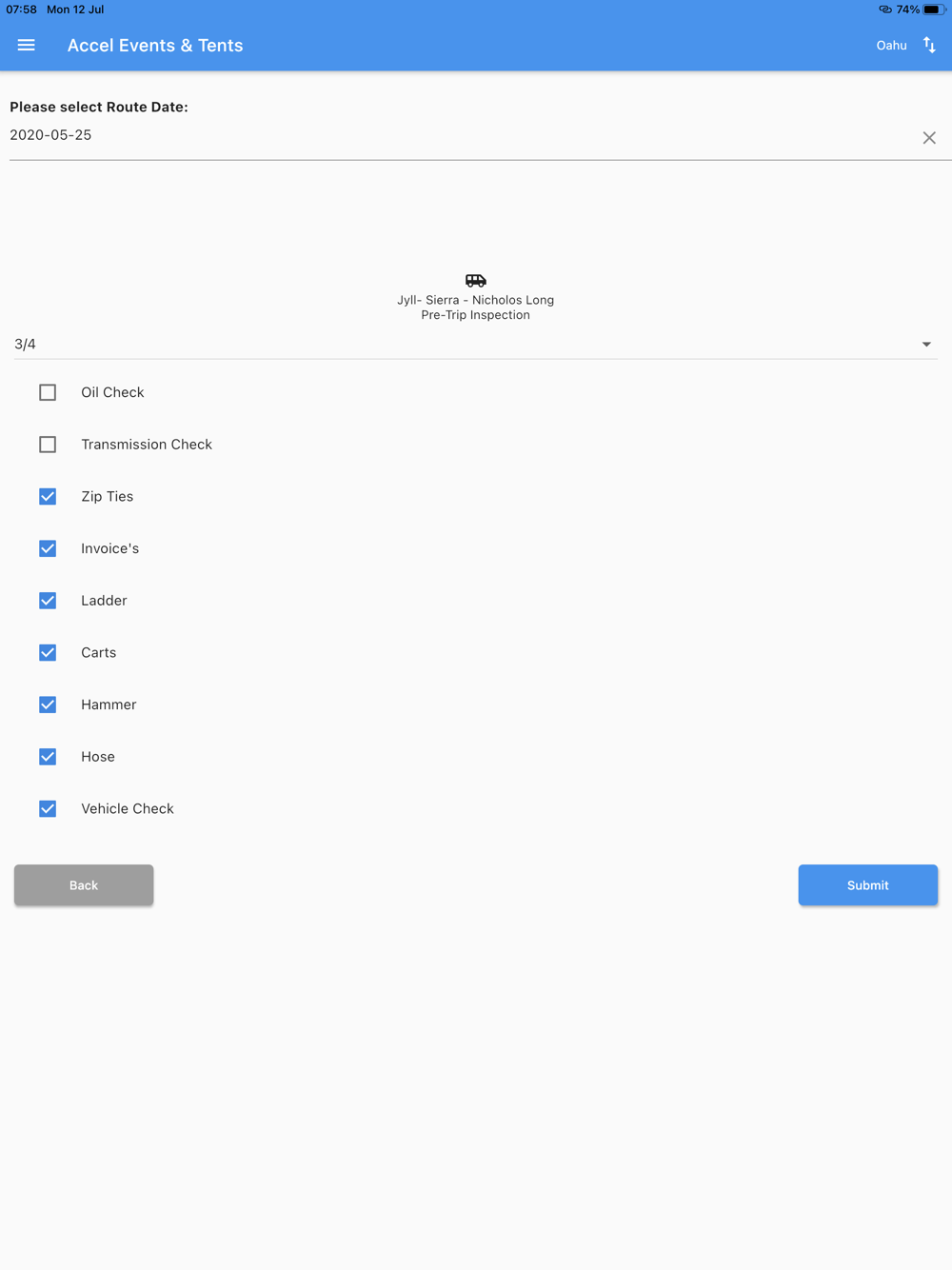Tap the Mon 12 Jul date in status bar
Screen dimensions: 952x1270
[75, 10]
